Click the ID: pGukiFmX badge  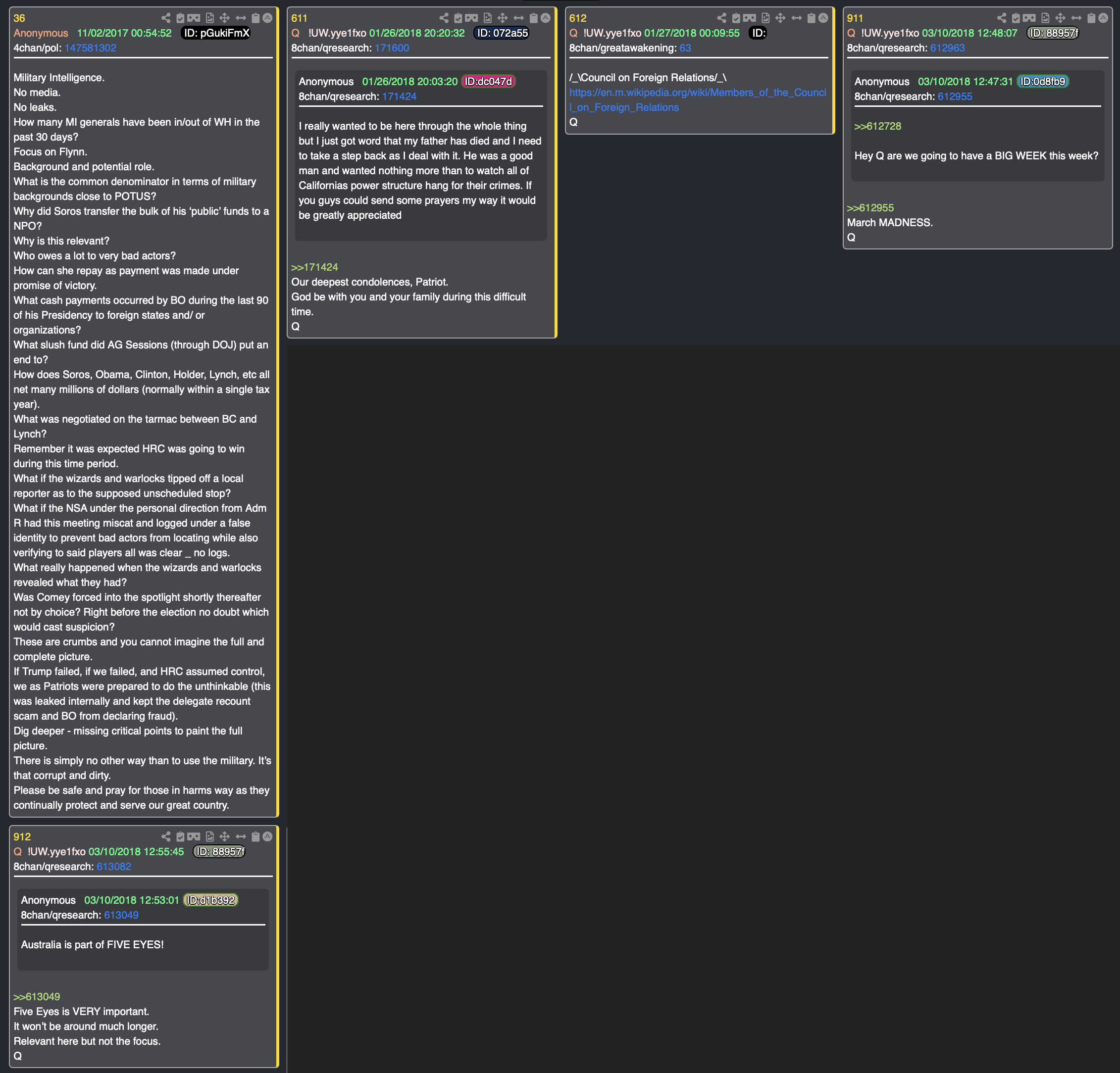[x=216, y=33]
